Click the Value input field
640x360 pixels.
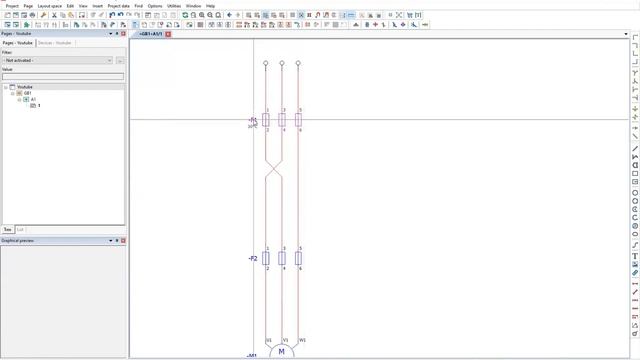pyautogui.click(x=63, y=76)
